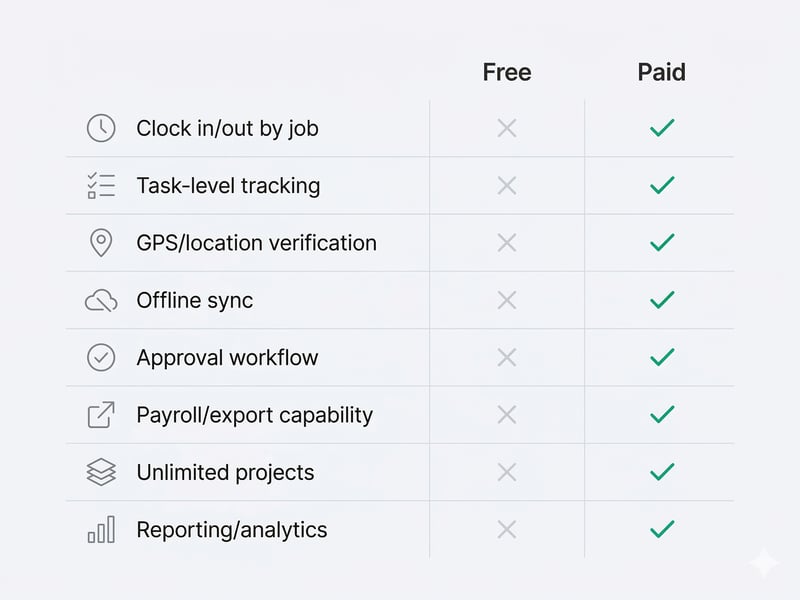Click the circled checkmark Approval workflow icon
The height and width of the screenshot is (600, 800).
coord(101,358)
